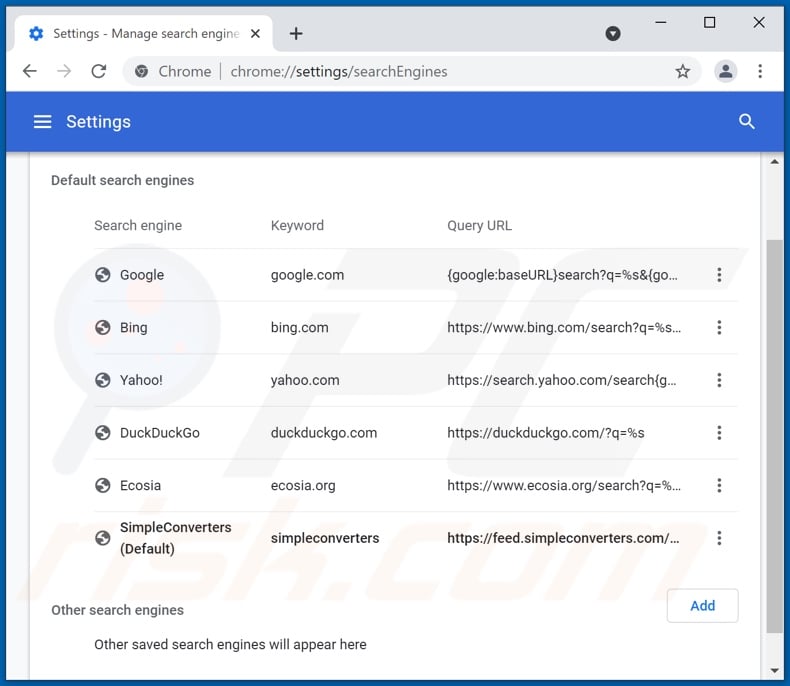The image size is (790, 686).
Task: Select the Settings - Manage search engines tab
Action: [x=144, y=34]
